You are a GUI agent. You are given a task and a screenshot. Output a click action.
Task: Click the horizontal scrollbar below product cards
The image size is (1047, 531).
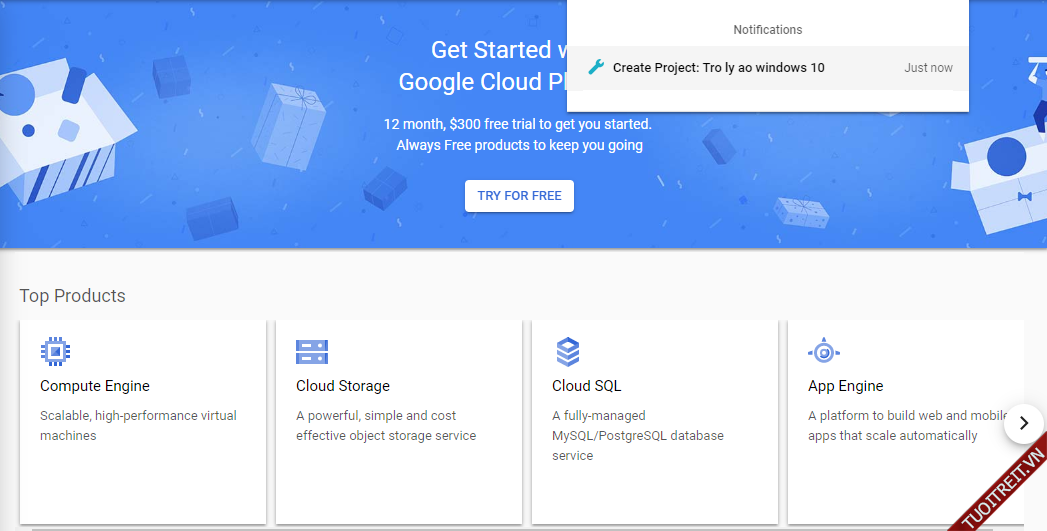point(500,528)
